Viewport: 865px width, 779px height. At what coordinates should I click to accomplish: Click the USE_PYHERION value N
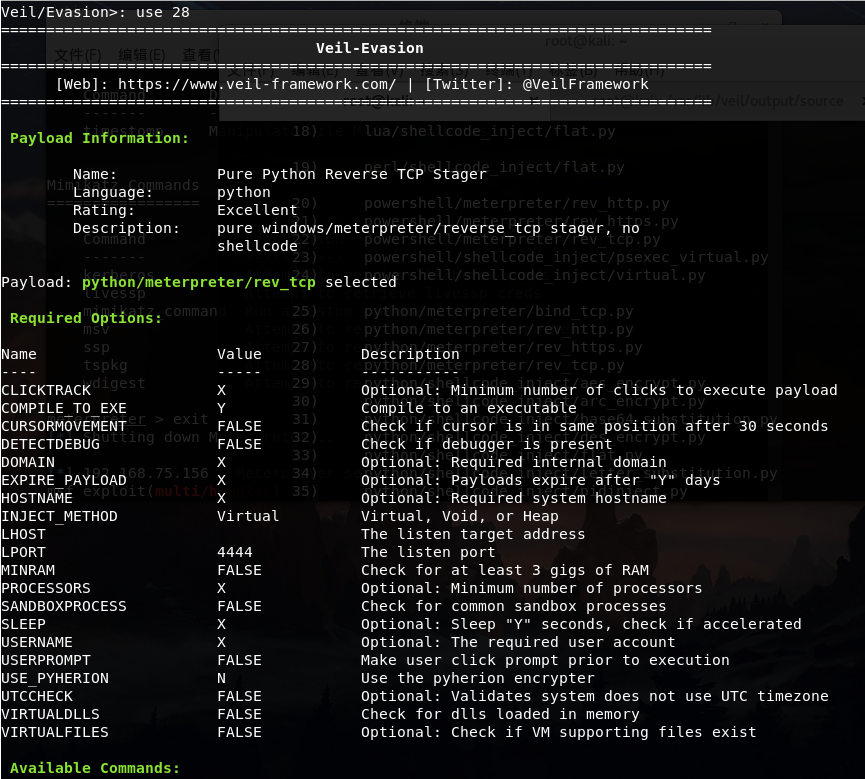coord(221,678)
